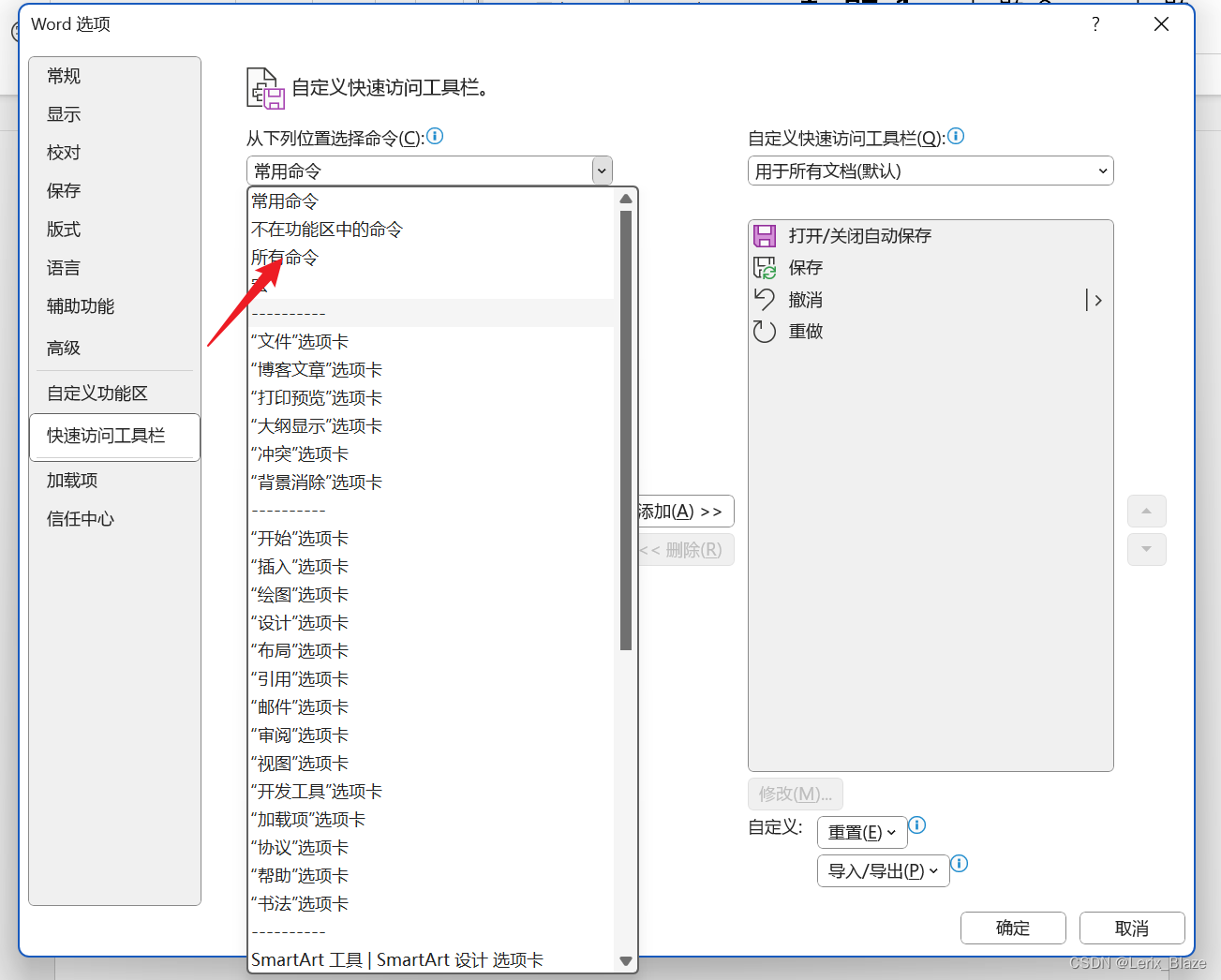Select the 重做 redo circular icon
This screenshot has width=1221, height=980.
766,332
